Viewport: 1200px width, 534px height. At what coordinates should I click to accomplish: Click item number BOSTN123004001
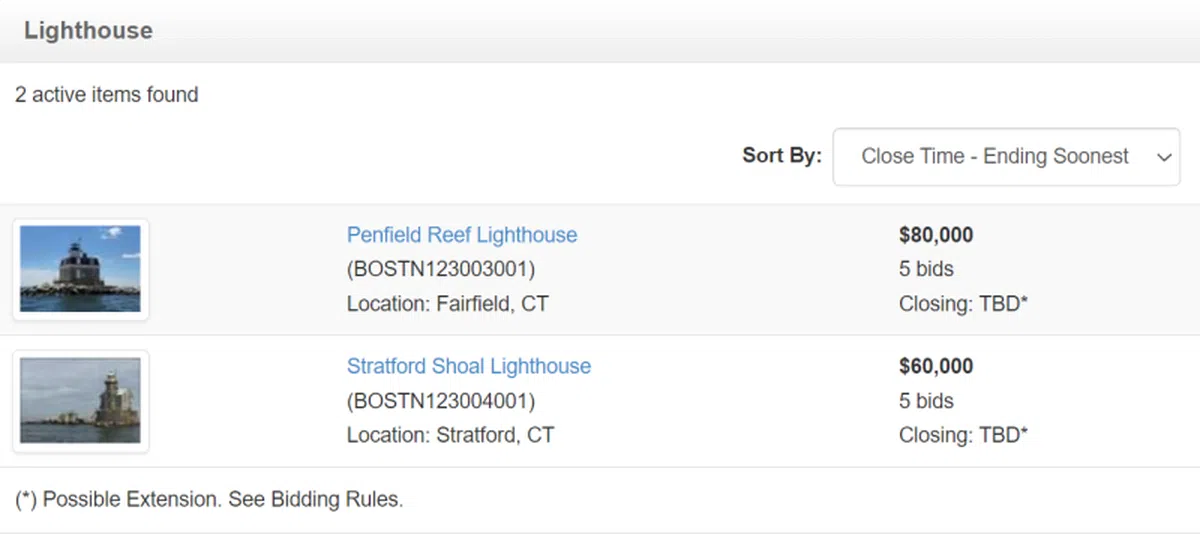click(x=441, y=401)
